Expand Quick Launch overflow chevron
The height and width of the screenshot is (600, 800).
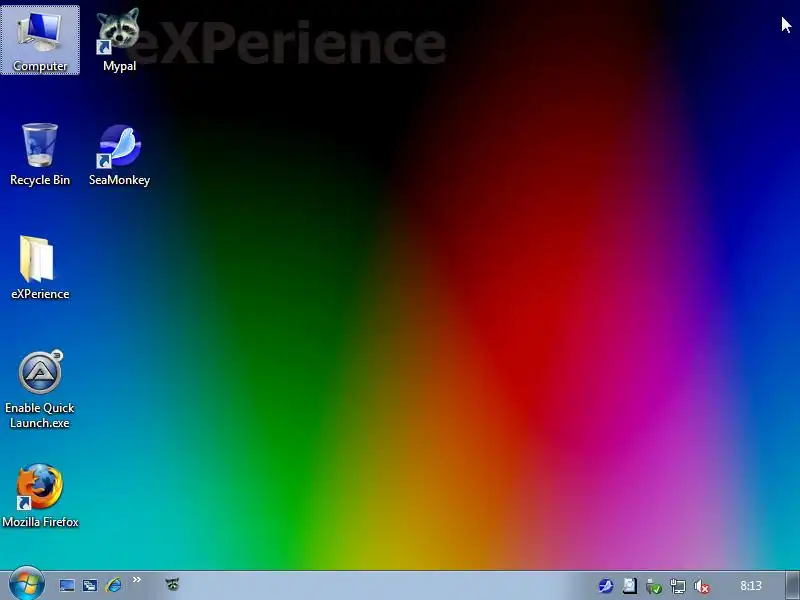(136, 580)
